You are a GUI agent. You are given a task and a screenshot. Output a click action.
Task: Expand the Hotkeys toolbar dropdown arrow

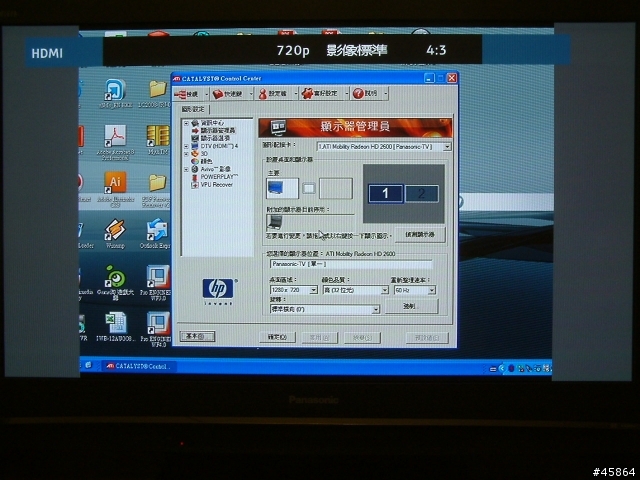250,94
